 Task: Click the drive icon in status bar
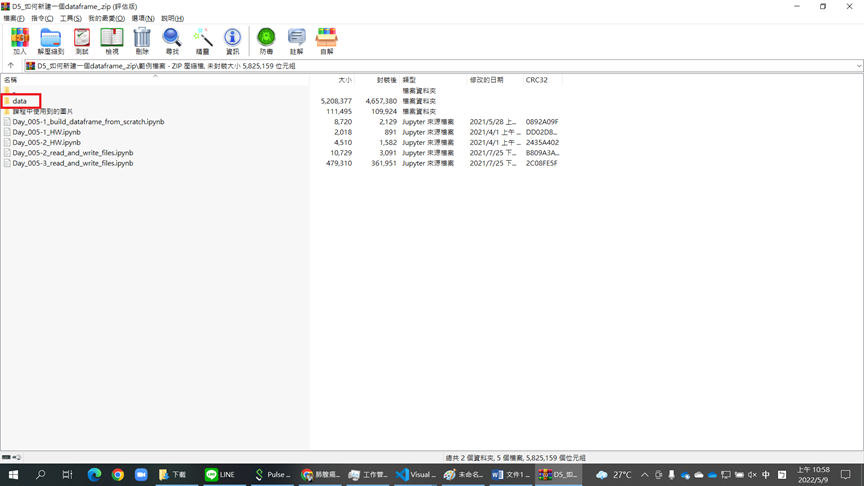(x=7, y=457)
